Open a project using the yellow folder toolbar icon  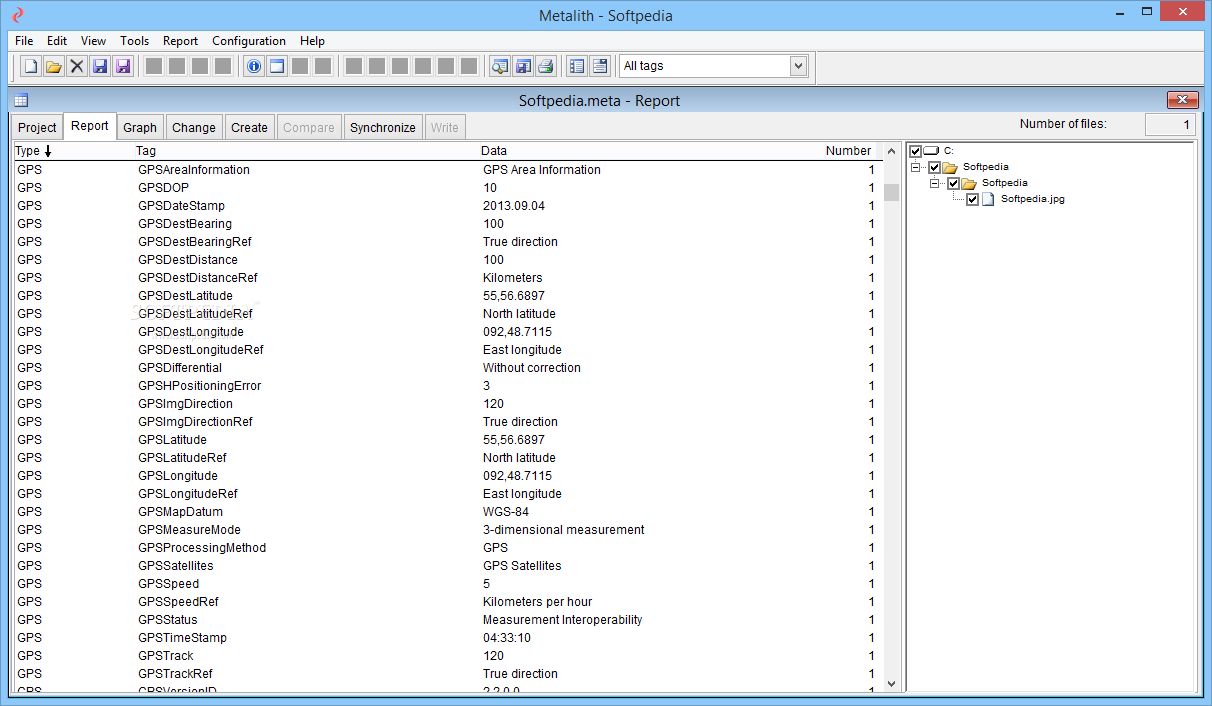(54, 67)
